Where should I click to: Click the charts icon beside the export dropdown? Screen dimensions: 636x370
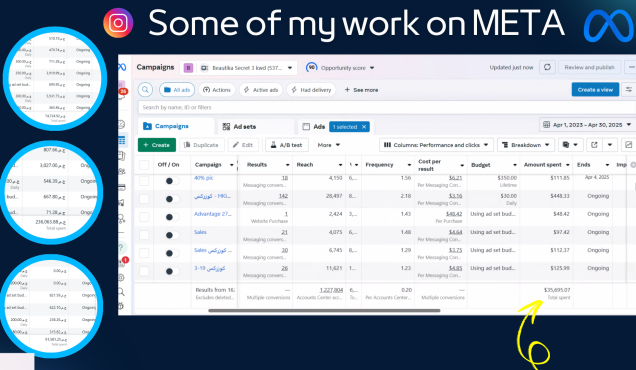click(628, 145)
